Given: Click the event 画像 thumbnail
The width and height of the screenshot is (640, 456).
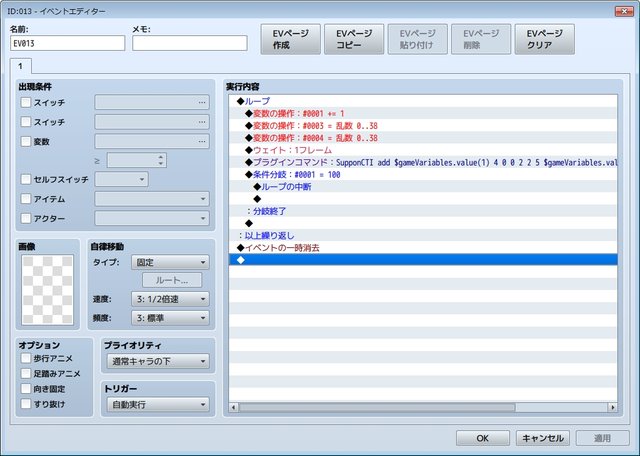Looking at the screenshot, I should [47, 290].
